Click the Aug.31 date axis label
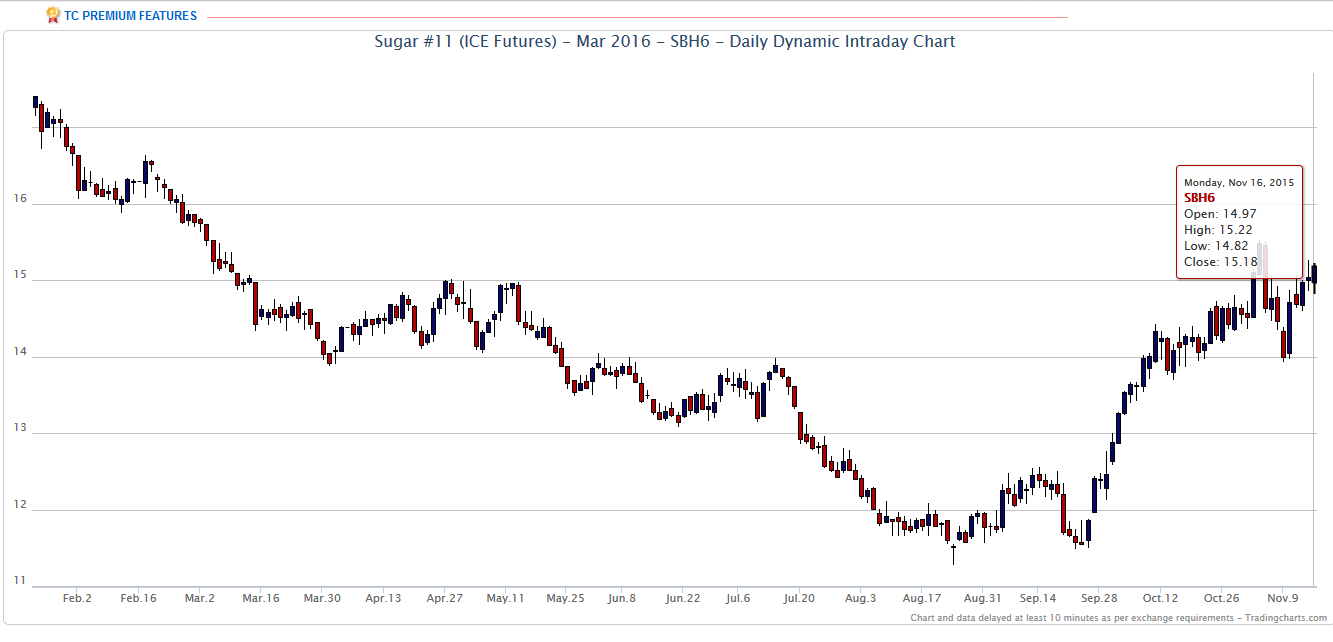1333x642 pixels. coord(983,599)
